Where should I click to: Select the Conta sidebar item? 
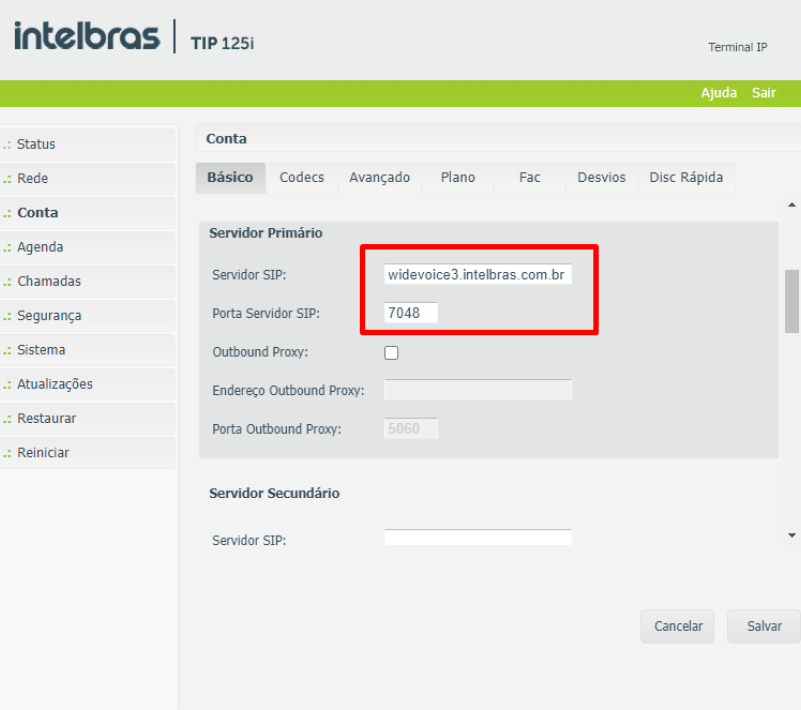click(x=88, y=212)
